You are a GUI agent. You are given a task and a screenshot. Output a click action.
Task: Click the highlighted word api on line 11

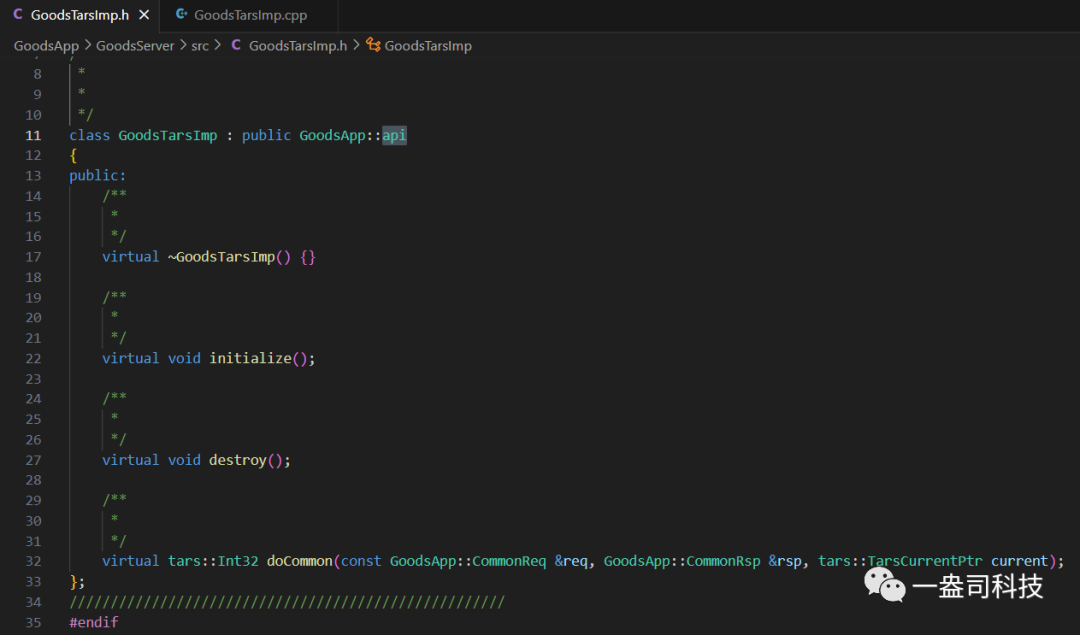394,135
